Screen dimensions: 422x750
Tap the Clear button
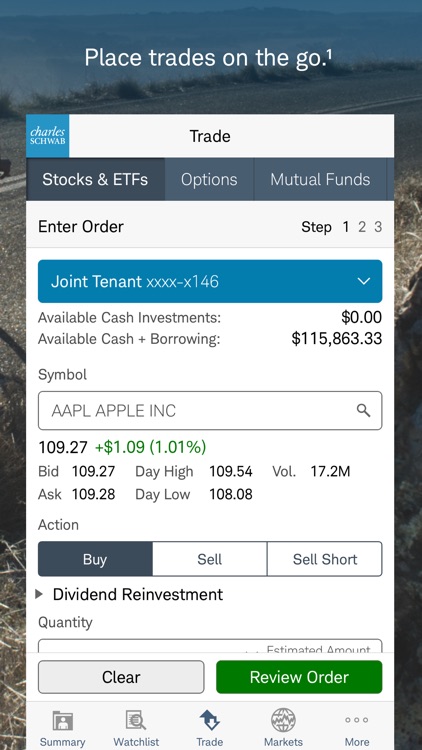[x=121, y=677]
